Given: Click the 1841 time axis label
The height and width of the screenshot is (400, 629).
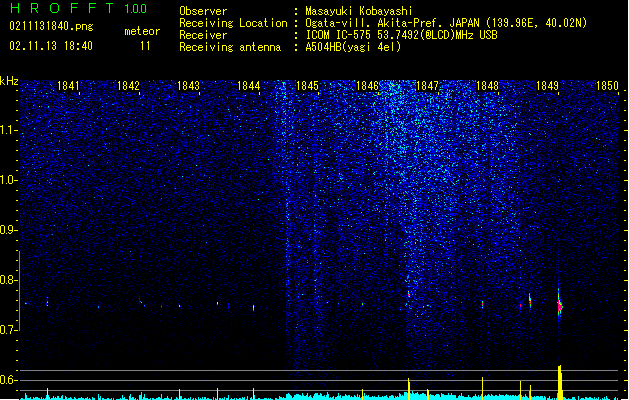Looking at the screenshot, I should pyautogui.click(x=68, y=86).
